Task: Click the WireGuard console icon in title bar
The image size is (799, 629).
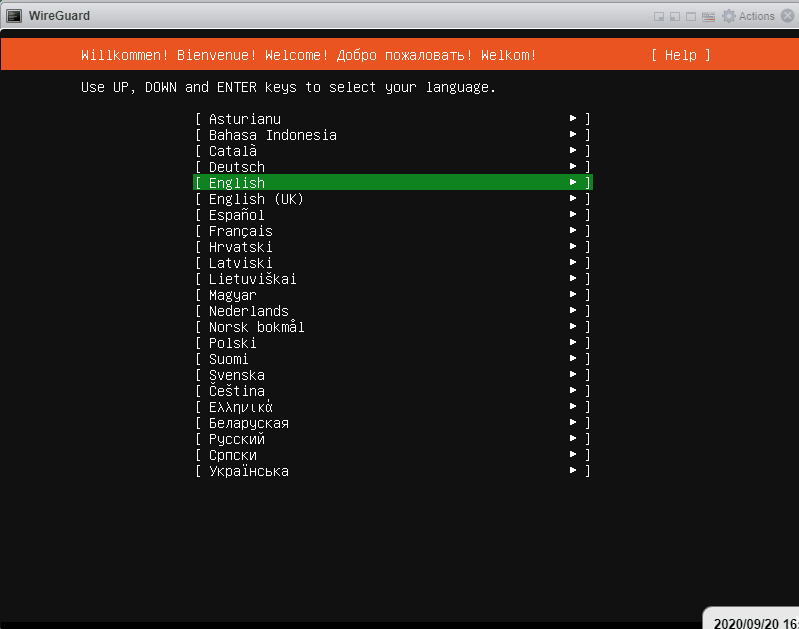Action: (x=14, y=15)
